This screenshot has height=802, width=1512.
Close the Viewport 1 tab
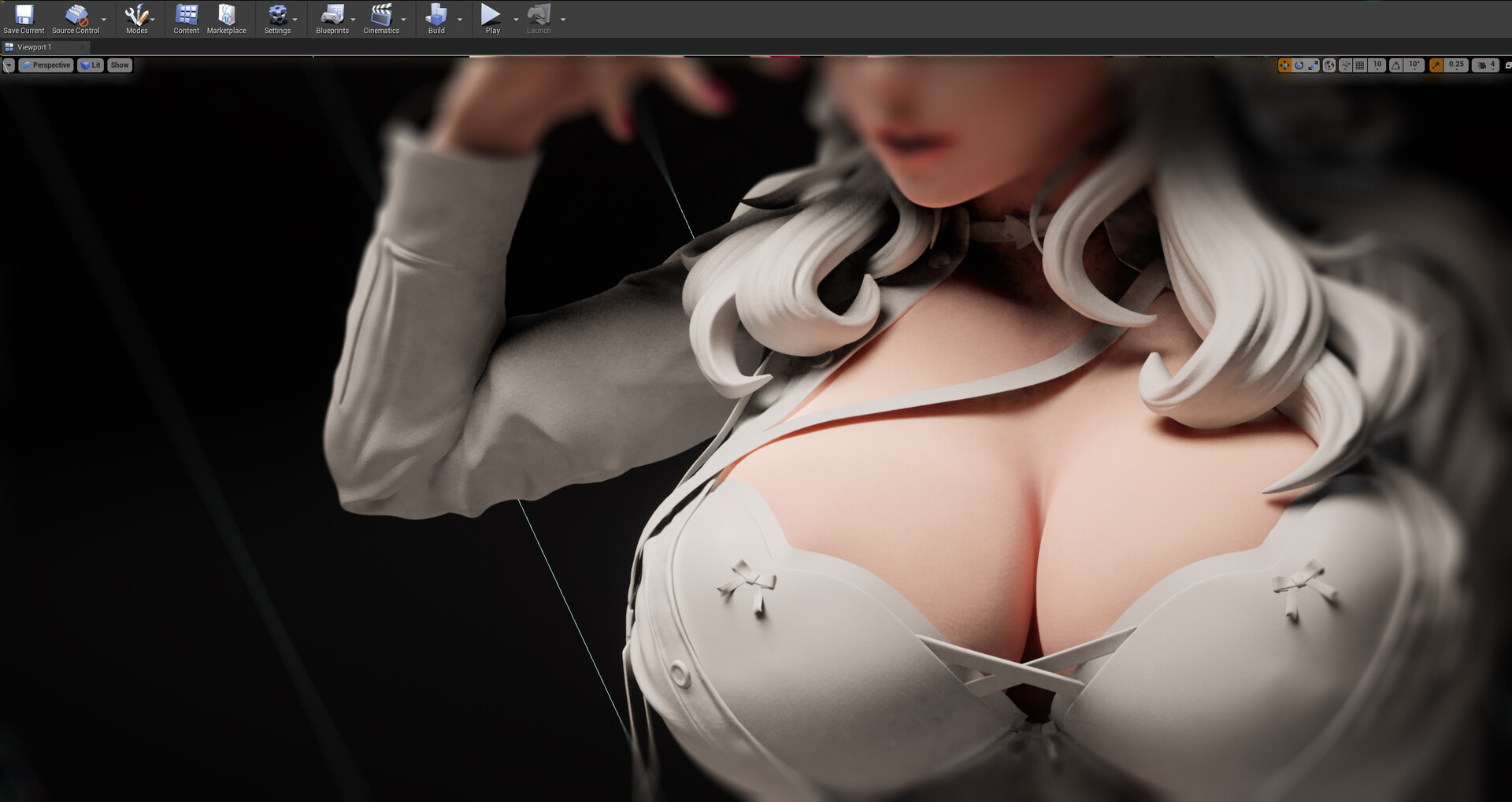(x=82, y=47)
